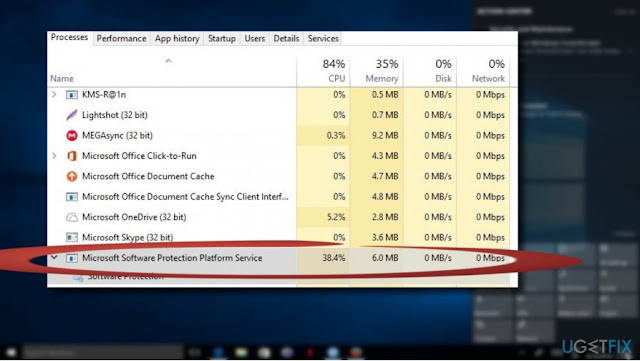Expand Microsoft Office Click-to-Run process
Screen dimensions: 640x361
coord(54,156)
